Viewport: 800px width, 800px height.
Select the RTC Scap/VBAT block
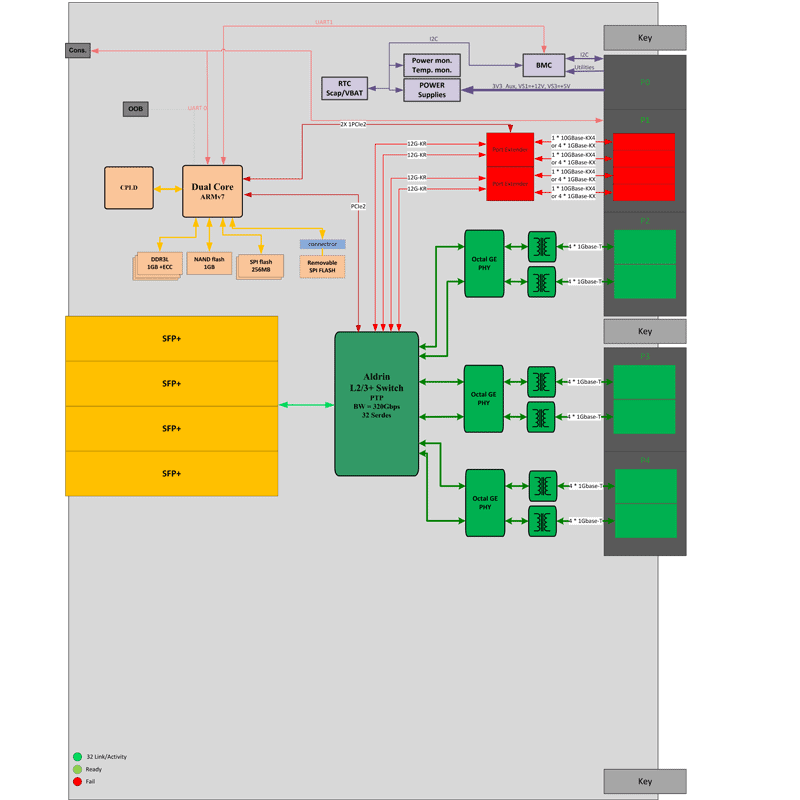(344, 88)
